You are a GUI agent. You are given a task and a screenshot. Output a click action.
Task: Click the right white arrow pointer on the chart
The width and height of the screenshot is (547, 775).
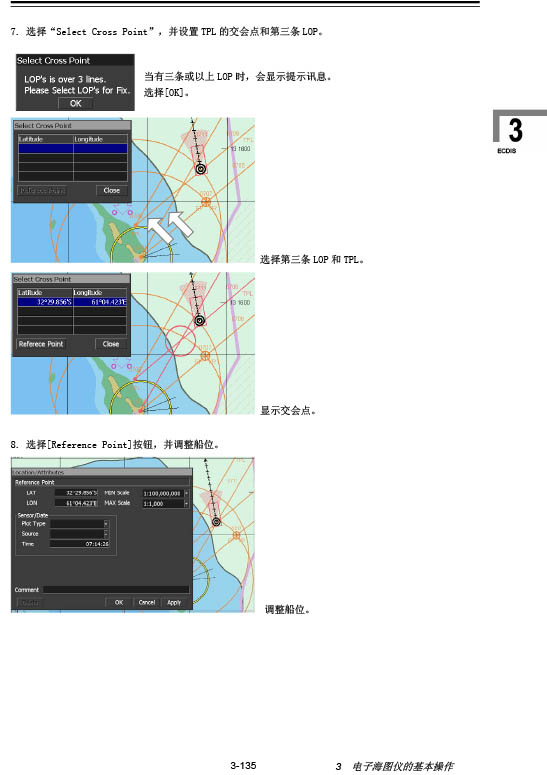point(180,224)
